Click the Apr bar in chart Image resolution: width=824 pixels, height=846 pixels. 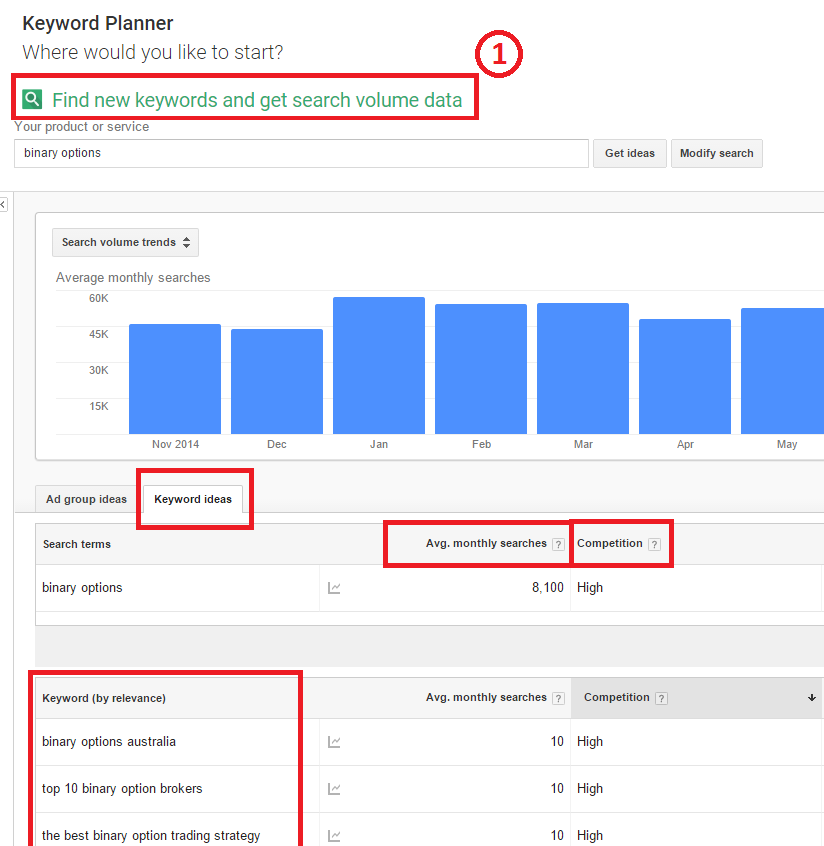685,377
